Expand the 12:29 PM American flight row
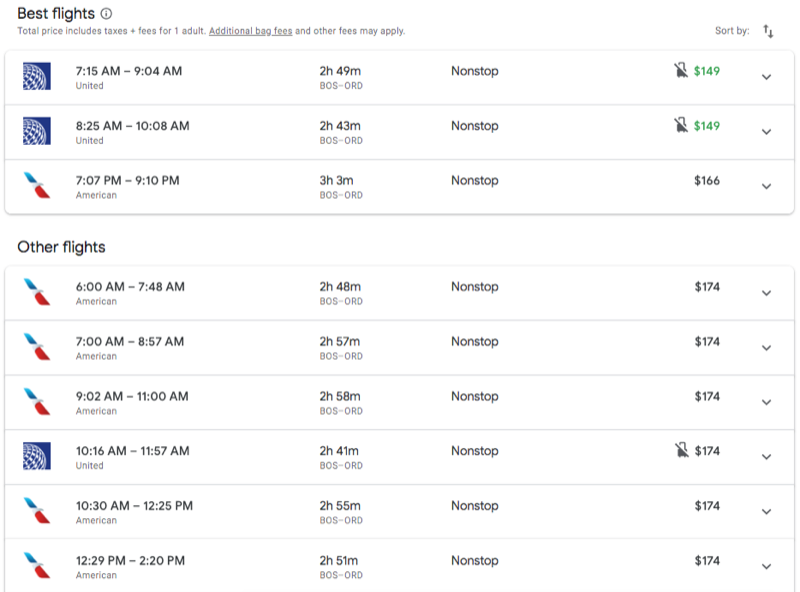This screenshot has width=800, height=592. pyautogui.click(x=766, y=566)
